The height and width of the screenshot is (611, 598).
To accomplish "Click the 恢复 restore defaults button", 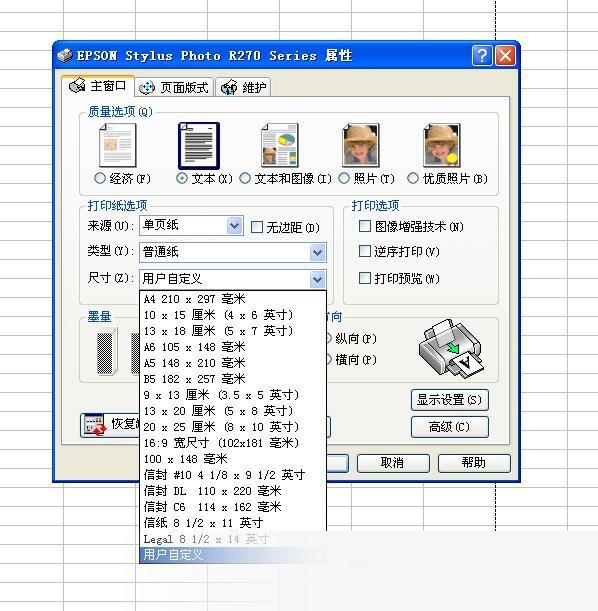I will [x=110, y=425].
